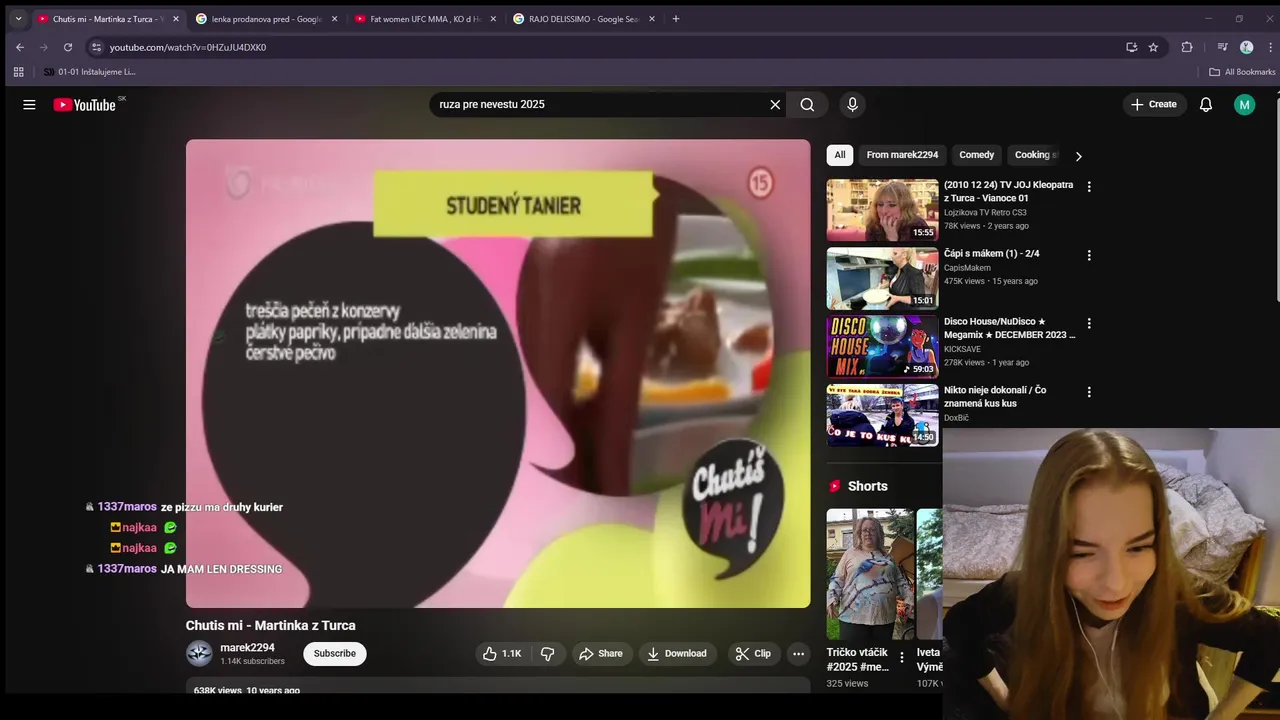1280x720 pixels.
Task: Open options for Tričko vtáčik short
Action: click(901, 658)
